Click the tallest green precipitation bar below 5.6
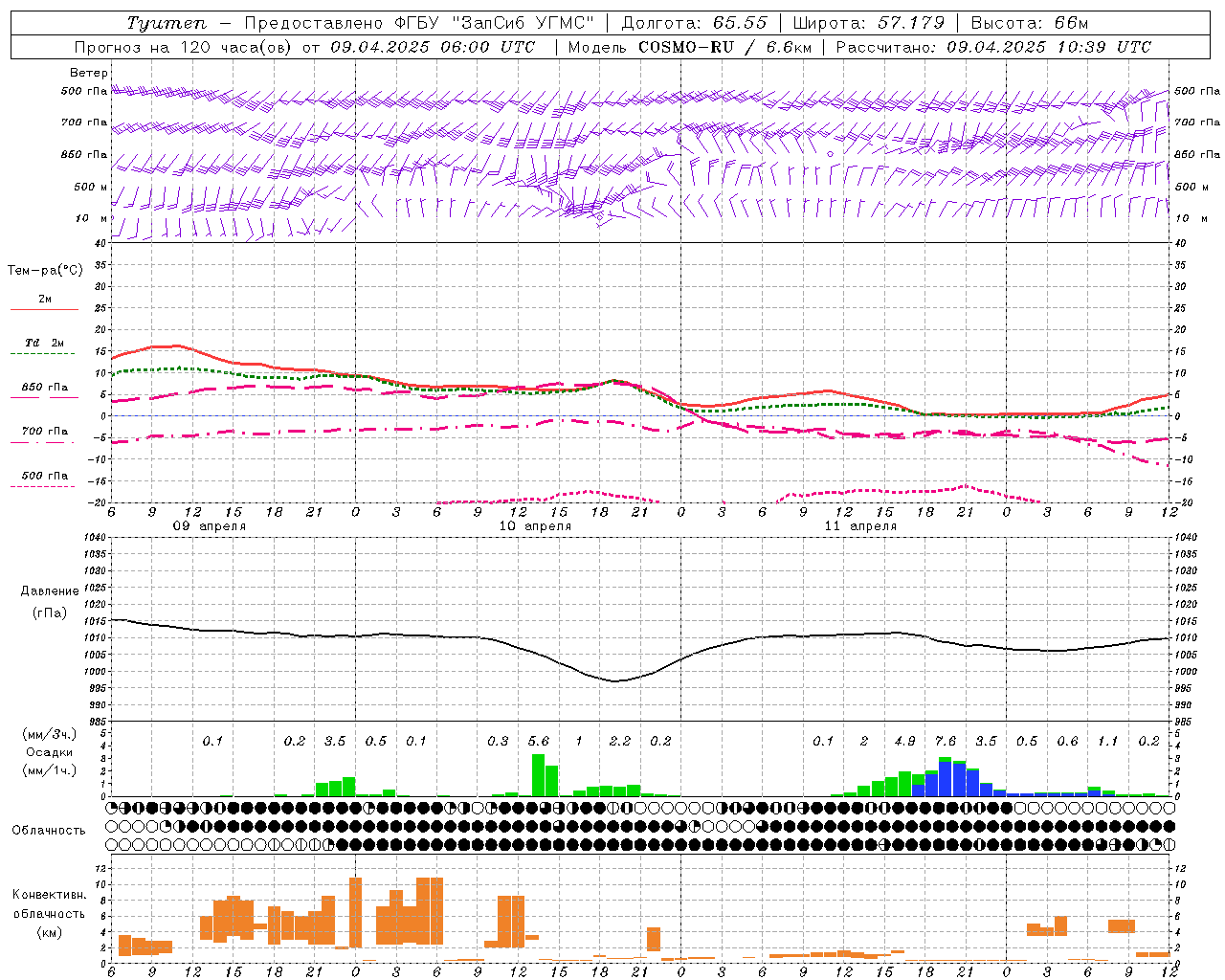The image size is (1225, 980). point(538,775)
